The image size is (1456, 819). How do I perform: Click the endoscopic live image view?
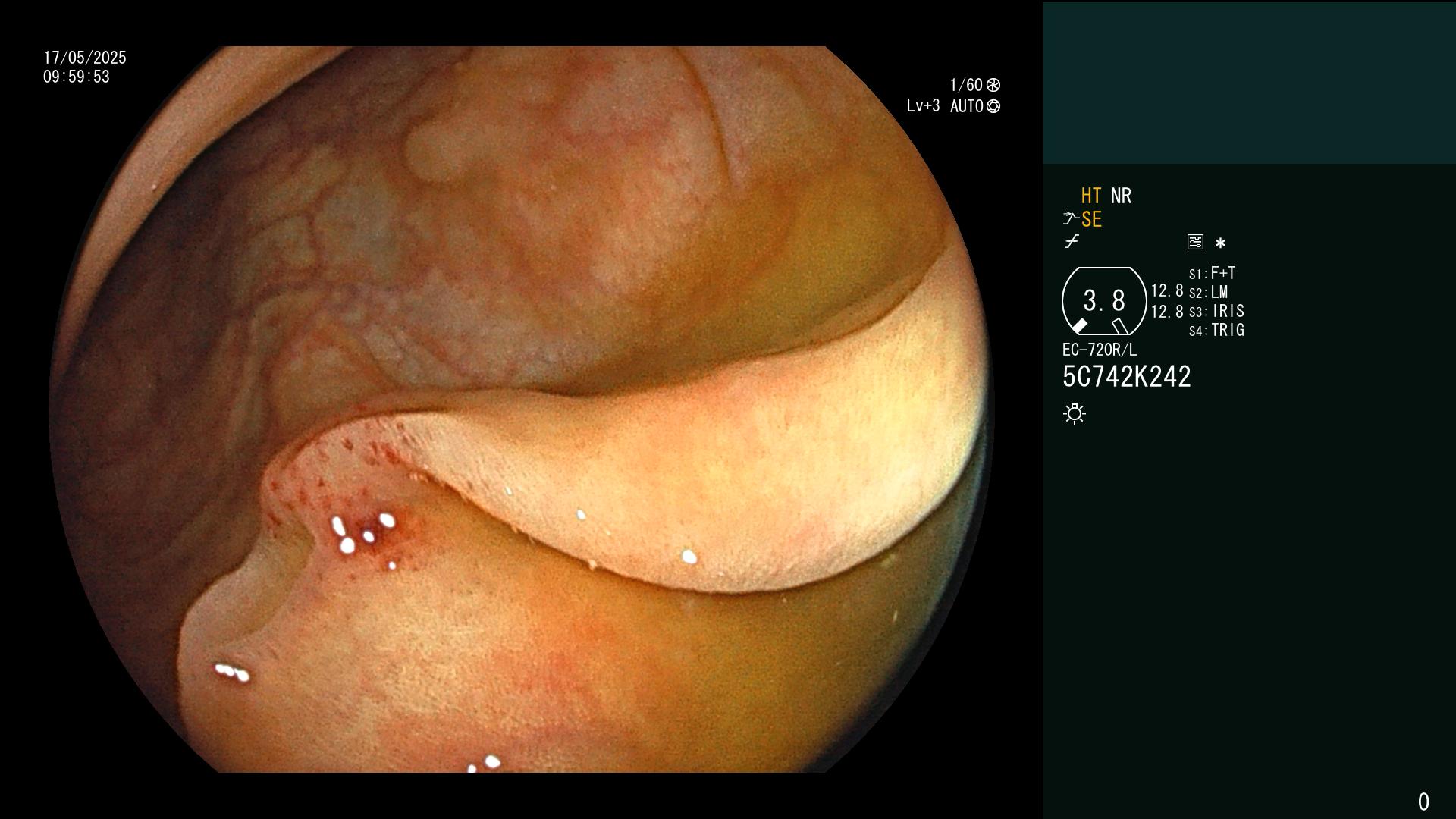521,409
